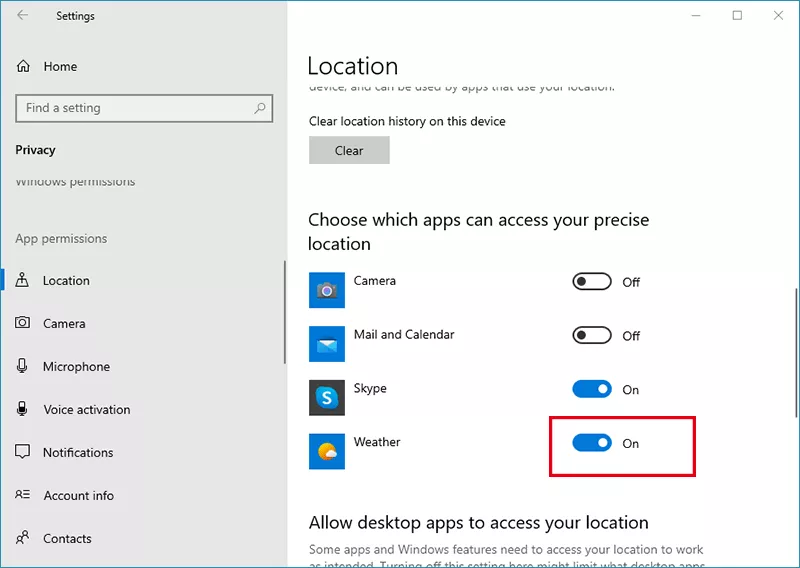Click the Privacy heading in the sidebar
This screenshot has width=800, height=568.
[x=35, y=150]
